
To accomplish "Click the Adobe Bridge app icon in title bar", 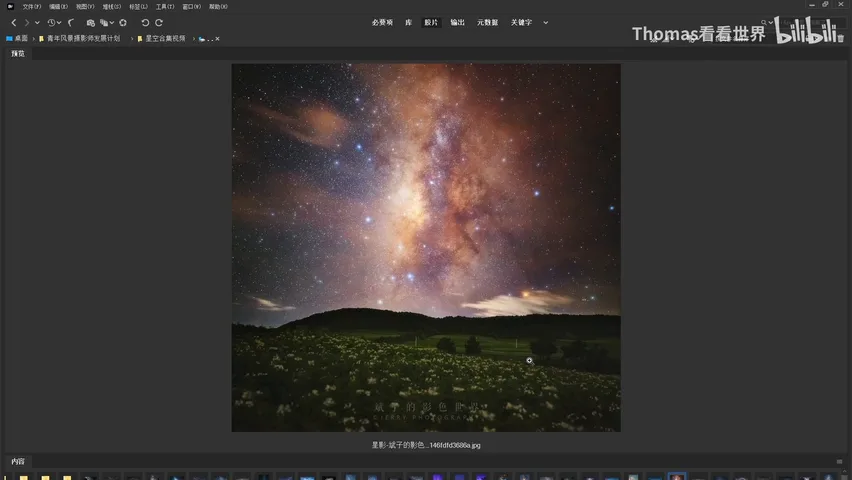I will [10, 7].
